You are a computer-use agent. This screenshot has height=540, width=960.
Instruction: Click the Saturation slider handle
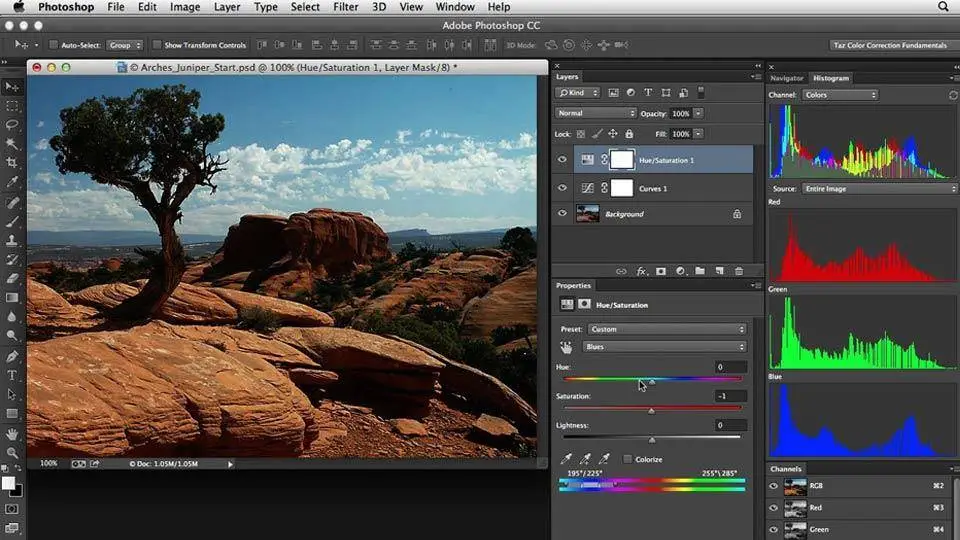click(x=651, y=410)
